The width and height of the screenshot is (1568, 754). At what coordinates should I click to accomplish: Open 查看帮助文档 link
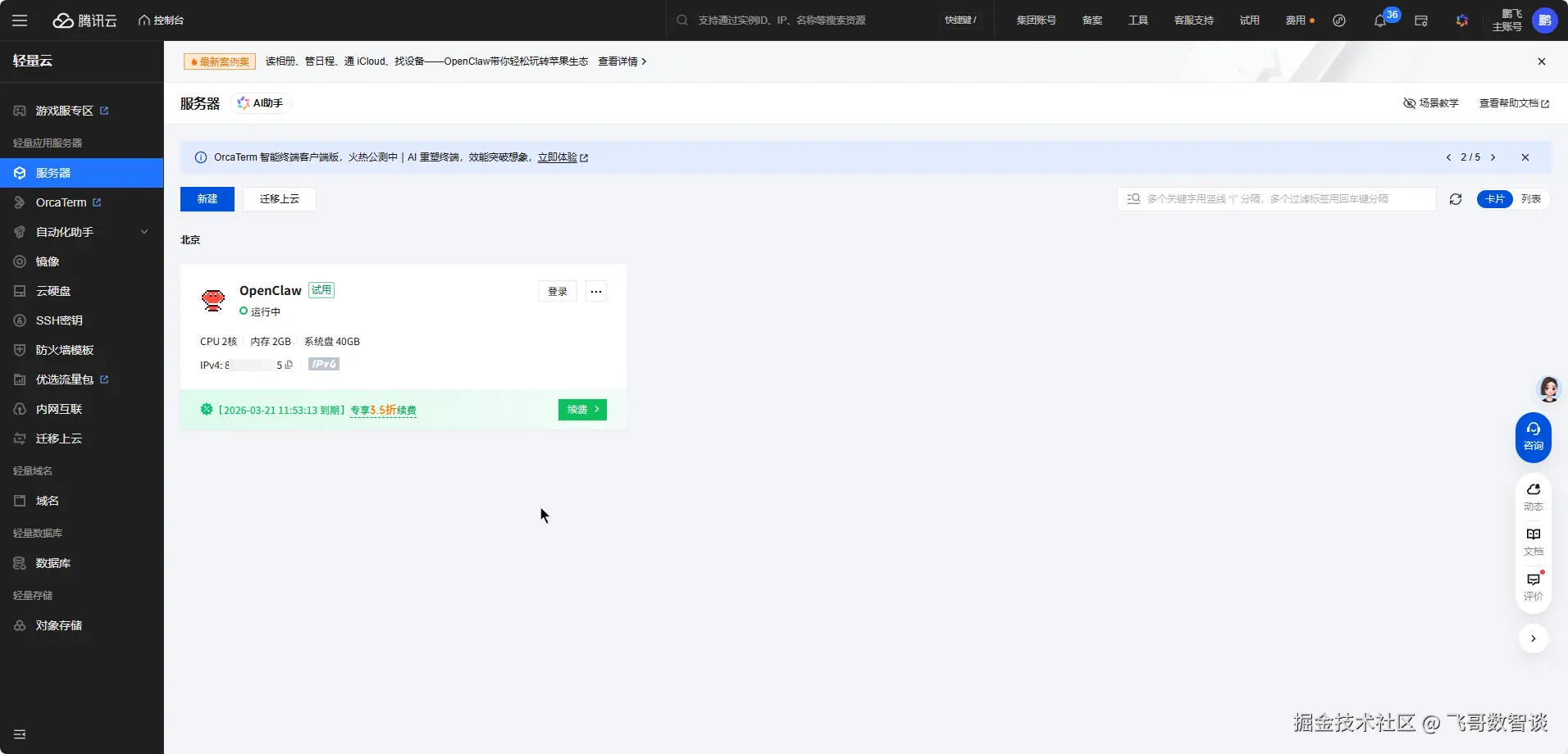click(x=1514, y=103)
